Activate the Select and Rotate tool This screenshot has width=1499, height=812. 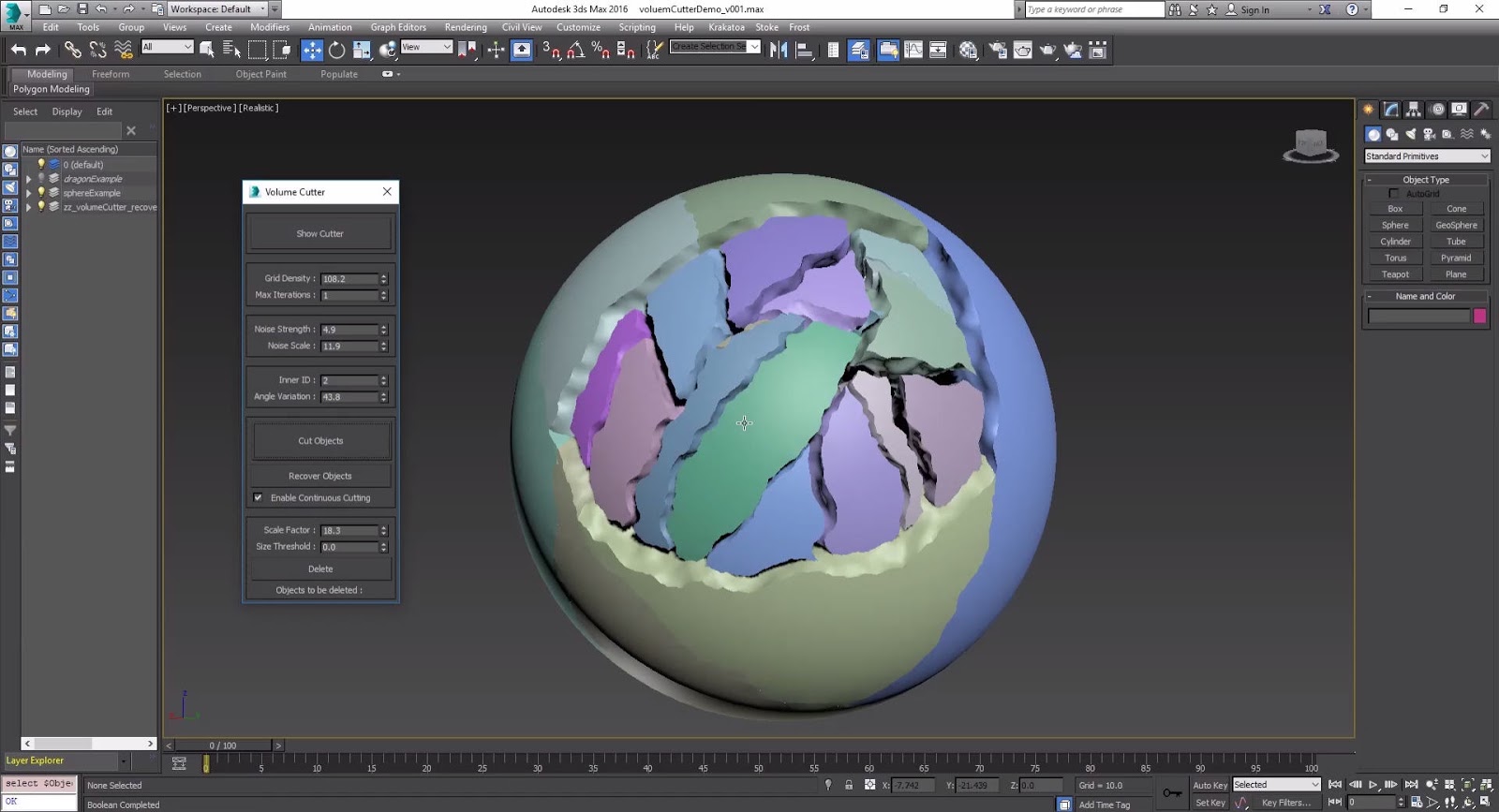pos(336,51)
